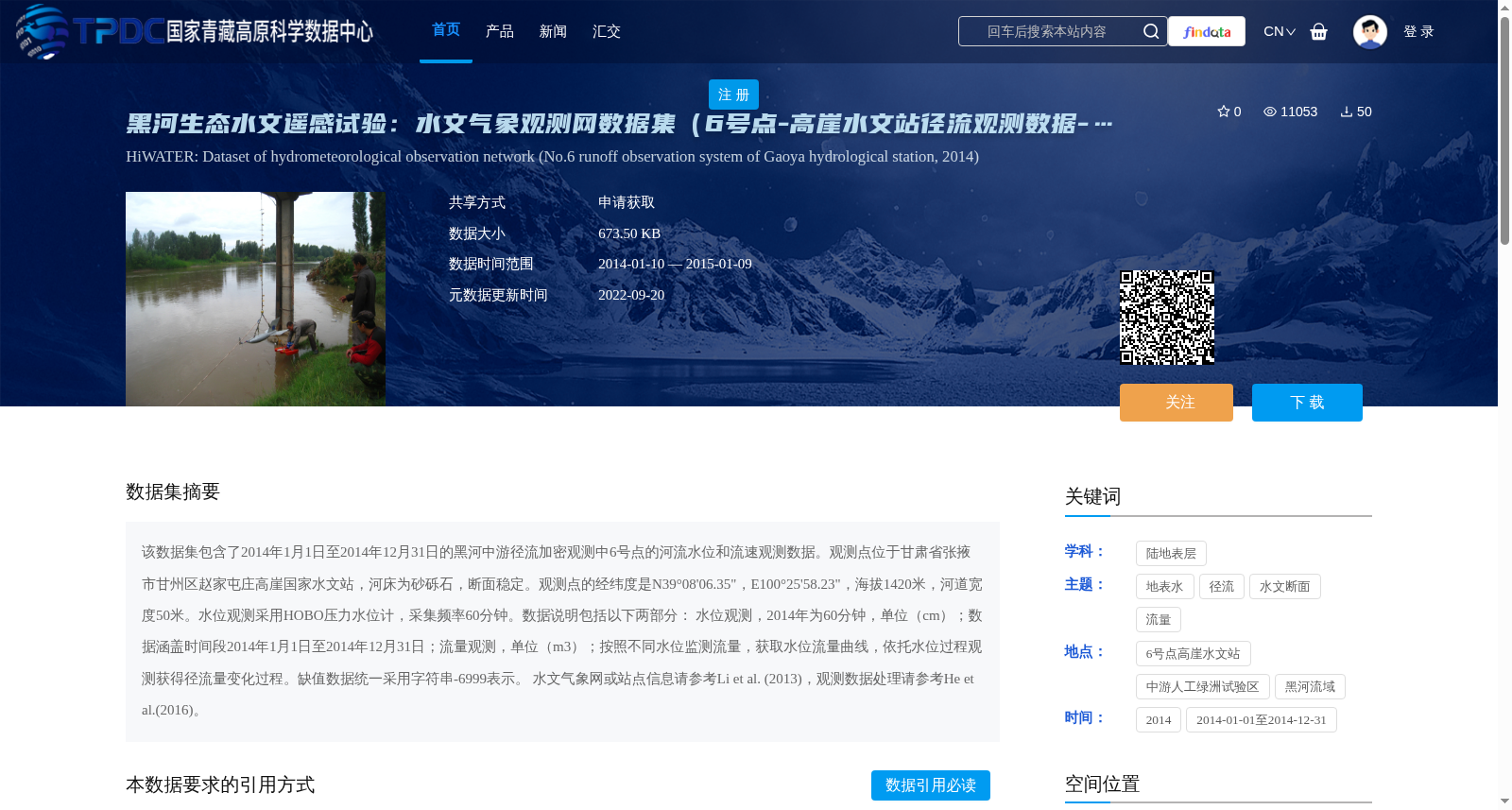Open the river sampling photo thumbnail
This screenshot has height=810, width=1512.
255,299
